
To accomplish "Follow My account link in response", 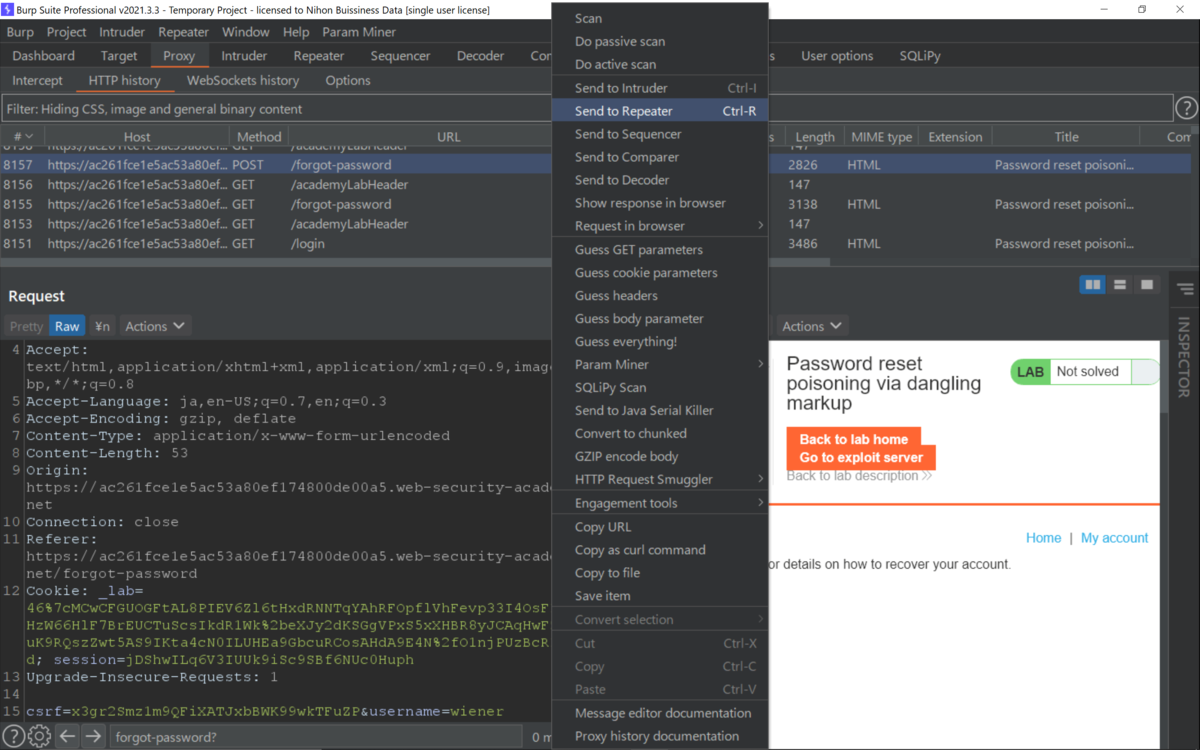I will [1114, 538].
